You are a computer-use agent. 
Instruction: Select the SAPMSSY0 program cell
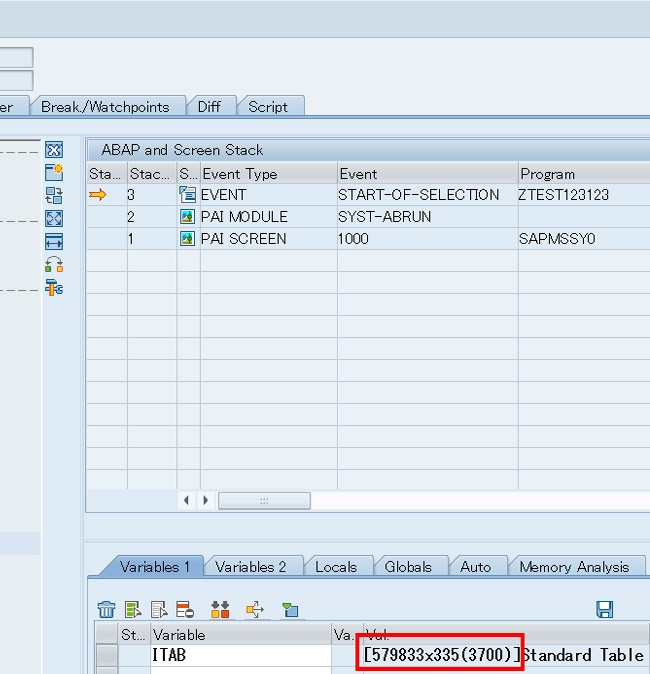584,239
